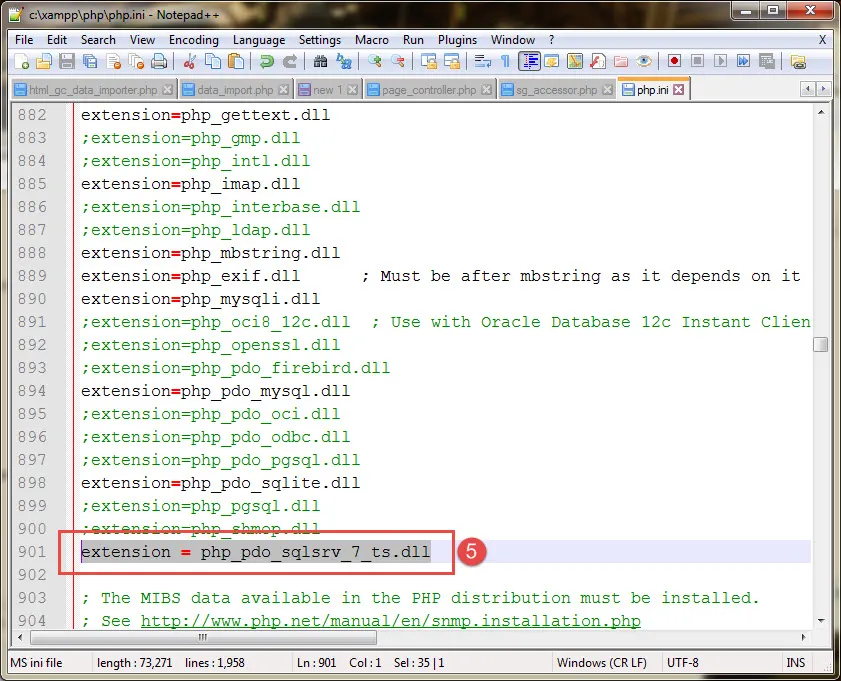
Task: Open the Document Map icon
Action: click(574, 62)
